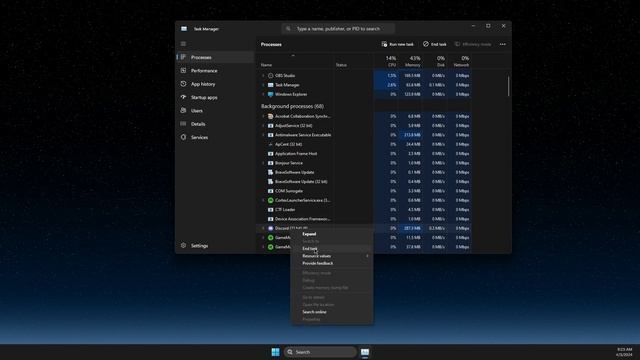Expand the Bonjour Service row
The image size is (640, 360).
tap(263, 163)
